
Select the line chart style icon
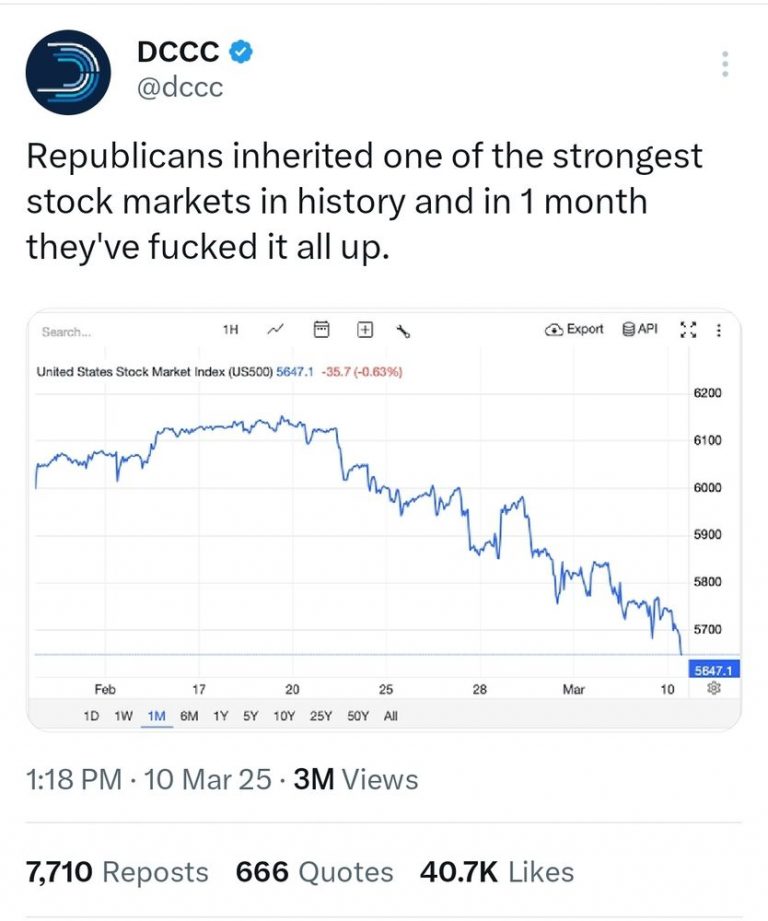pos(275,328)
